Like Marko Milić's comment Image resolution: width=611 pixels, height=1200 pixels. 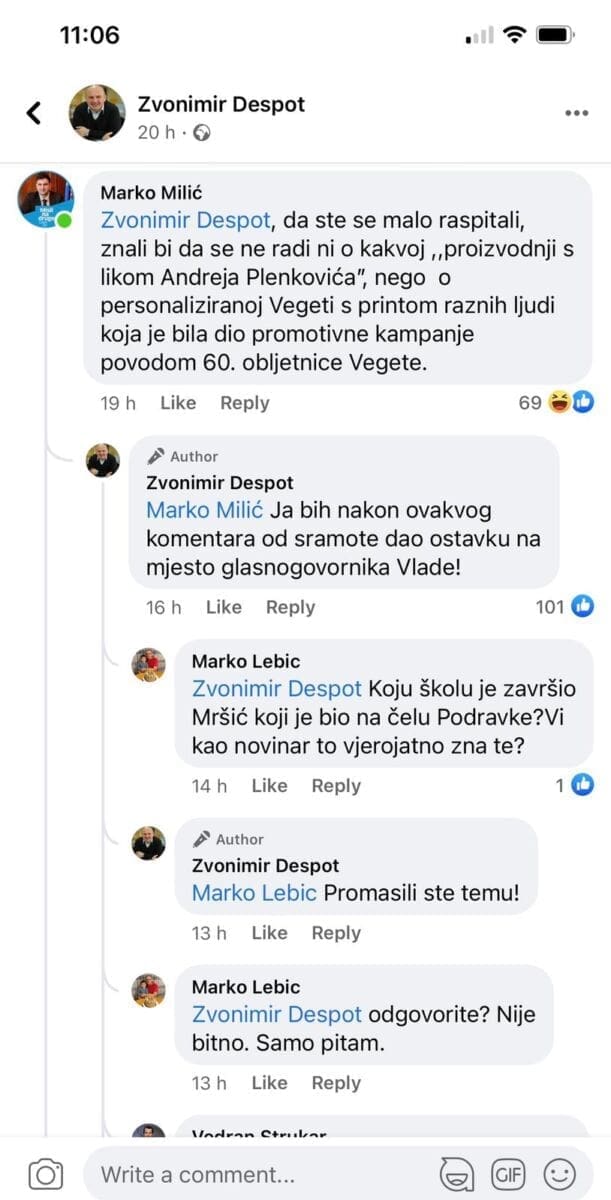[x=178, y=403]
